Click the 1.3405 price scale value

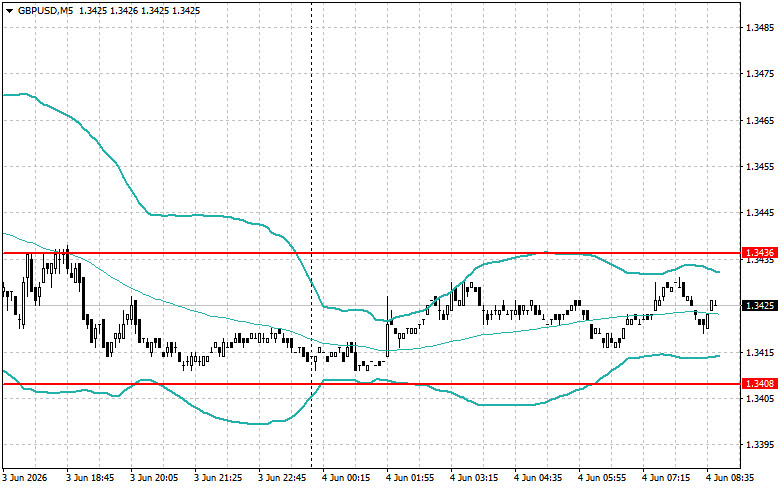[x=760, y=398]
